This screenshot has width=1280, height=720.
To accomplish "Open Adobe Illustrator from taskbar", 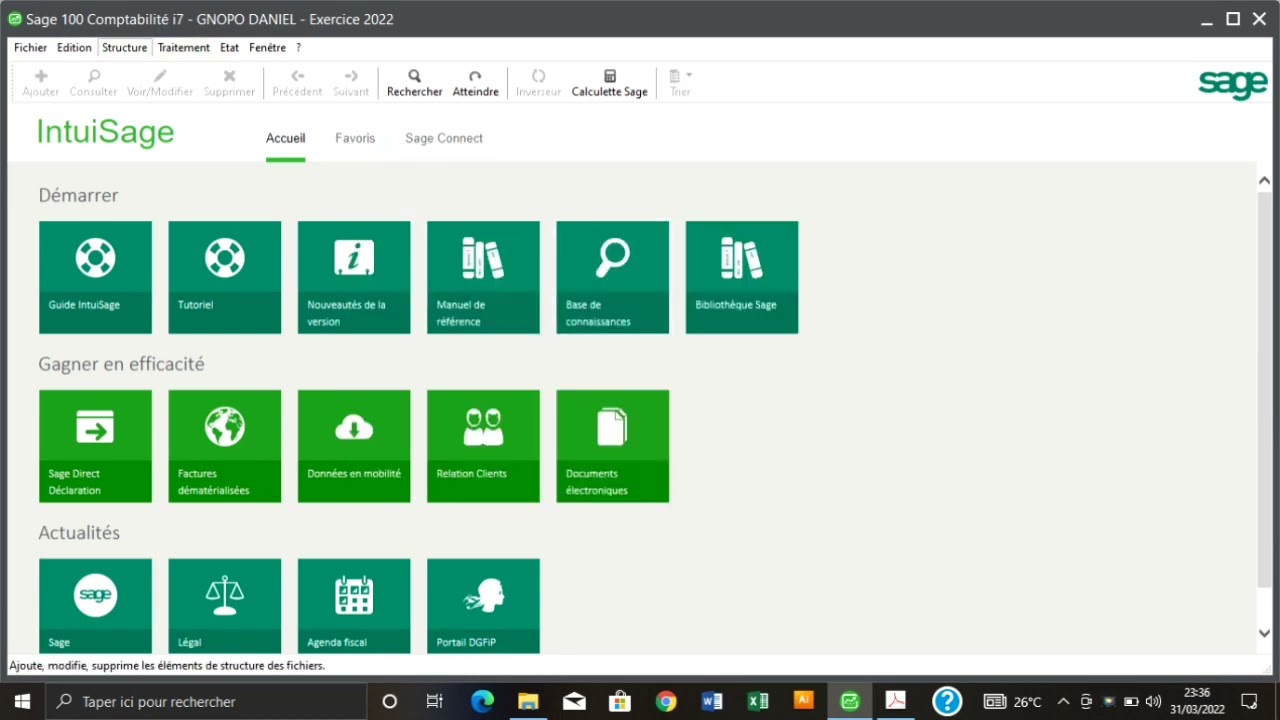I will (803, 701).
